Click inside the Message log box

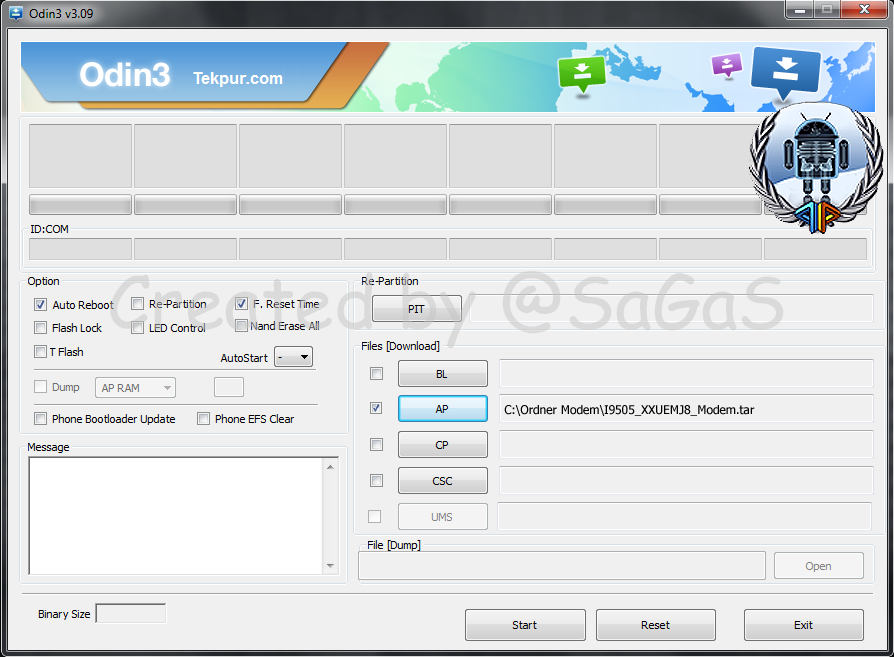click(x=176, y=516)
